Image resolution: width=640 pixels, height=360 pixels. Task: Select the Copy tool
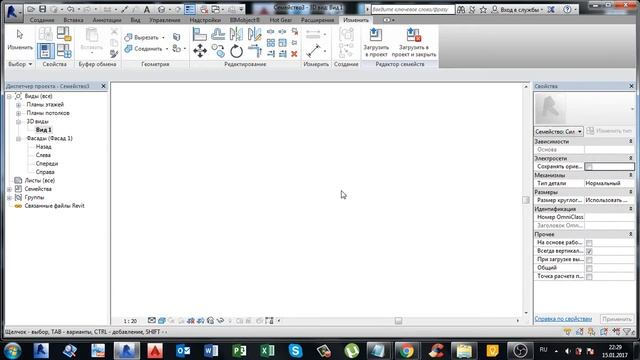pyautogui.click(x=218, y=51)
